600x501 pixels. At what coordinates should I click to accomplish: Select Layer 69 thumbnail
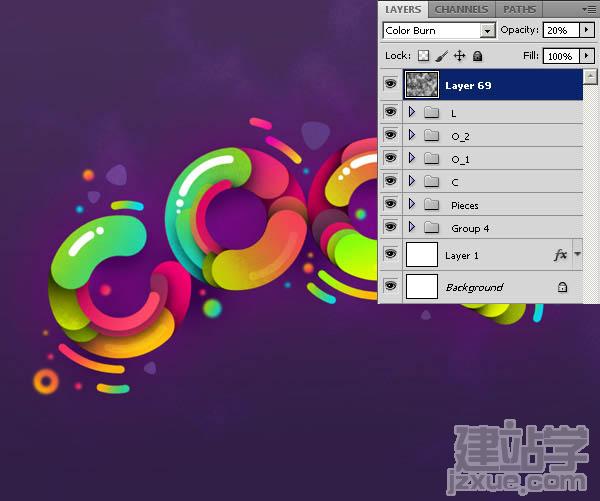tap(422, 84)
